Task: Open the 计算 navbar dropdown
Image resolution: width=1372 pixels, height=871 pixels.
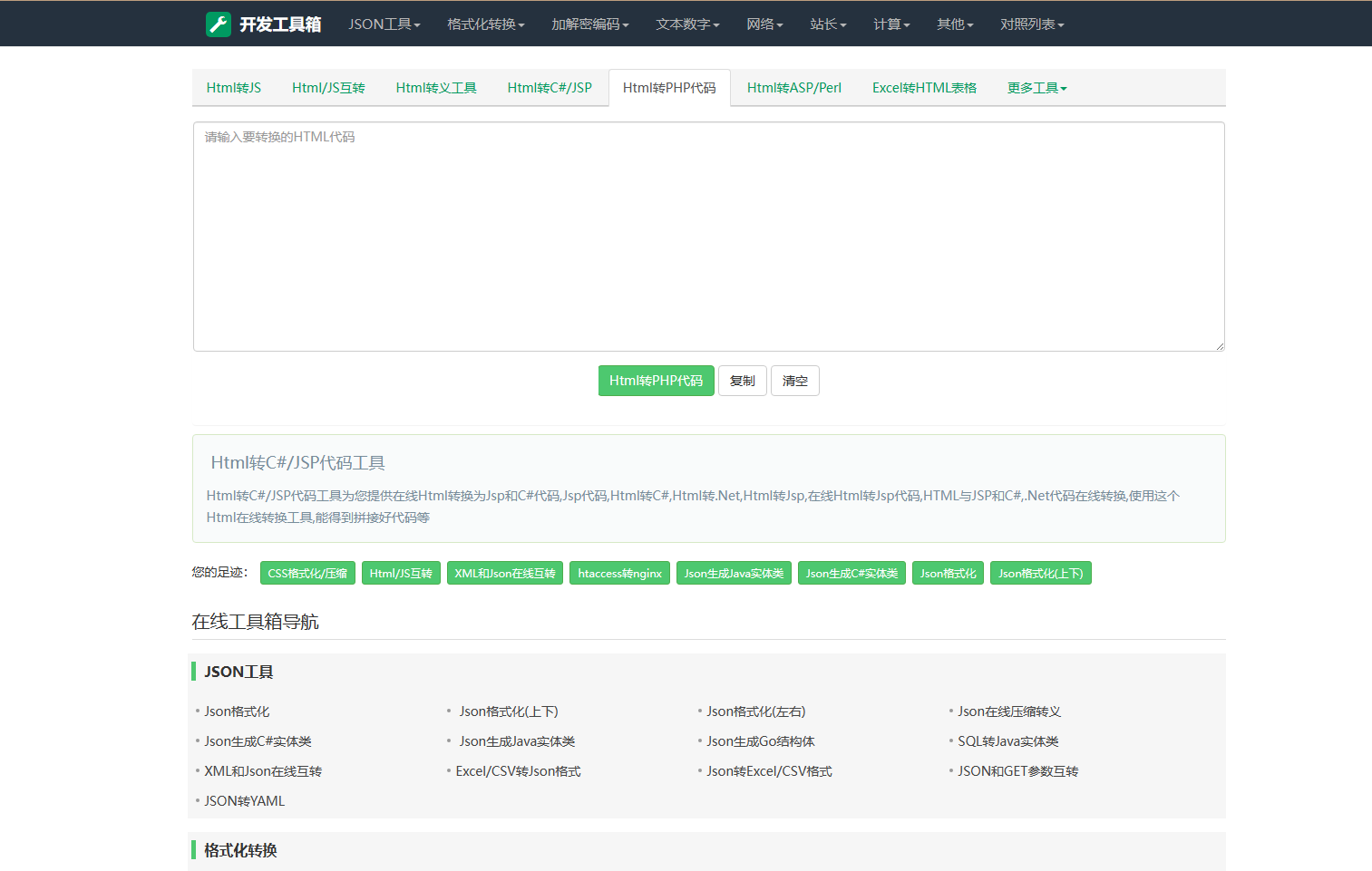Action: coord(891,24)
